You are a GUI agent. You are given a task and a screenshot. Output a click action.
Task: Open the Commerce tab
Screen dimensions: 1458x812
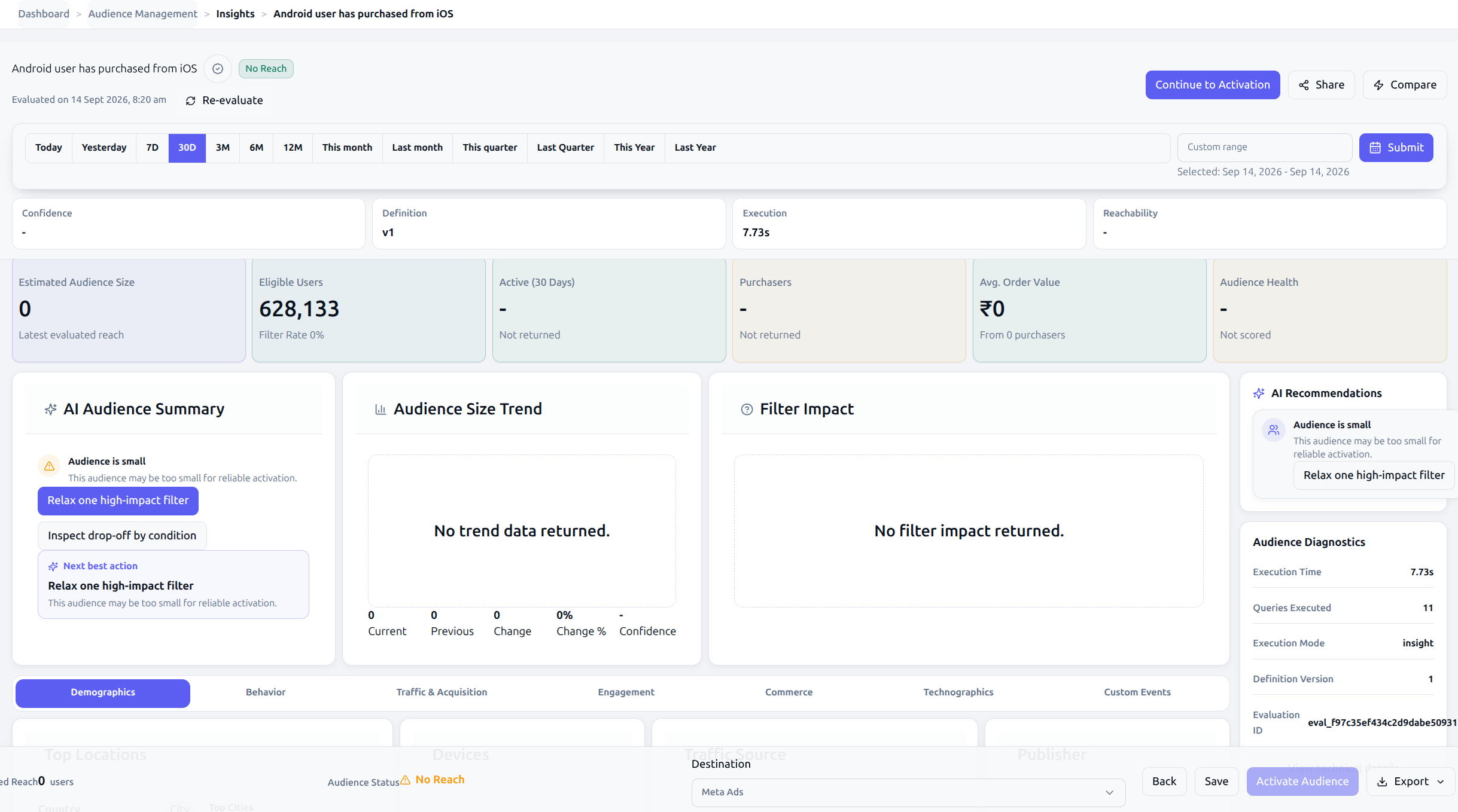(x=789, y=692)
